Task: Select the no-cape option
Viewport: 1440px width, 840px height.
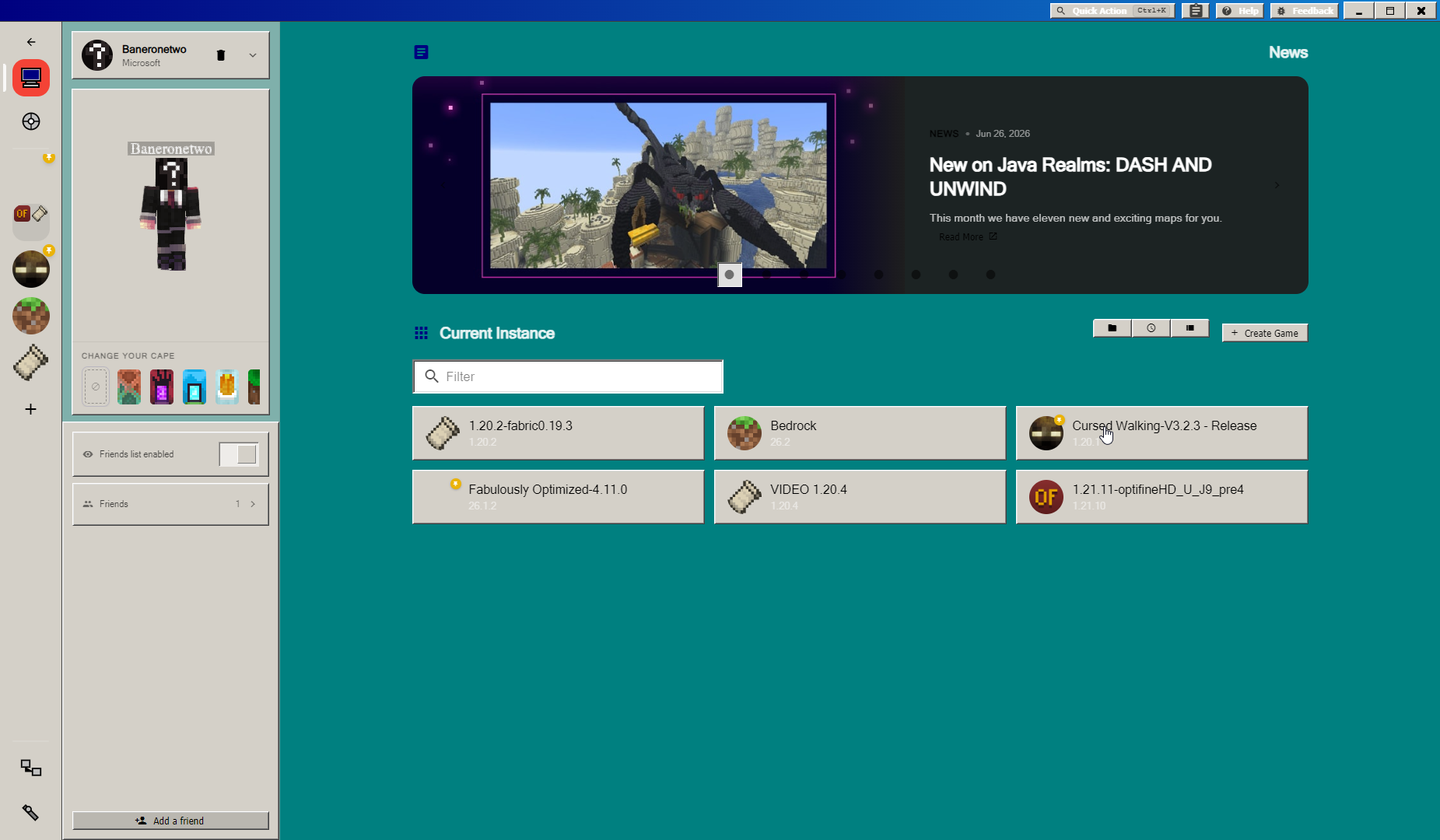Action: point(96,387)
